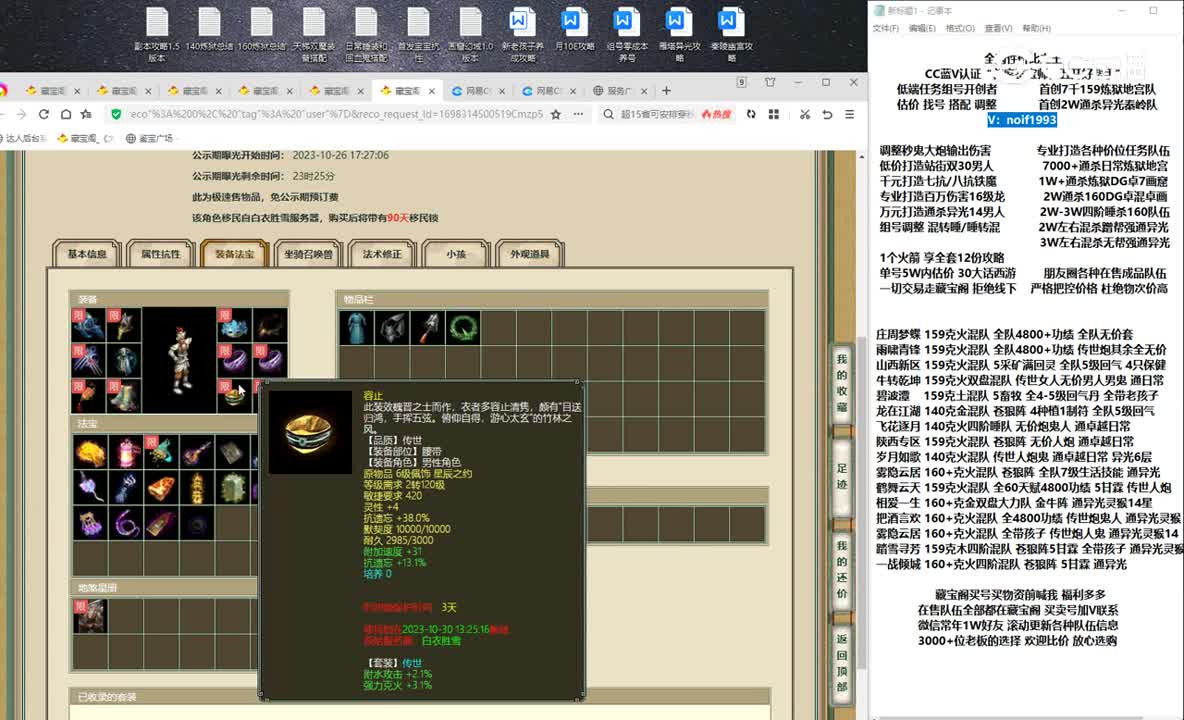Open a new browser tab
Screen dimensions: 1184x720
pyautogui.click(x=666, y=91)
